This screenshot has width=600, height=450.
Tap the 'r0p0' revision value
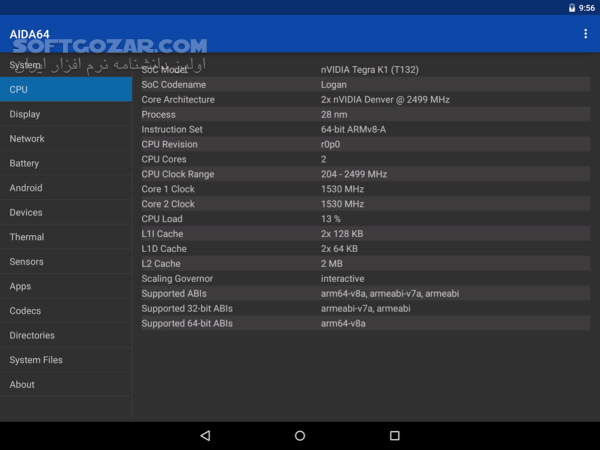tap(330, 144)
